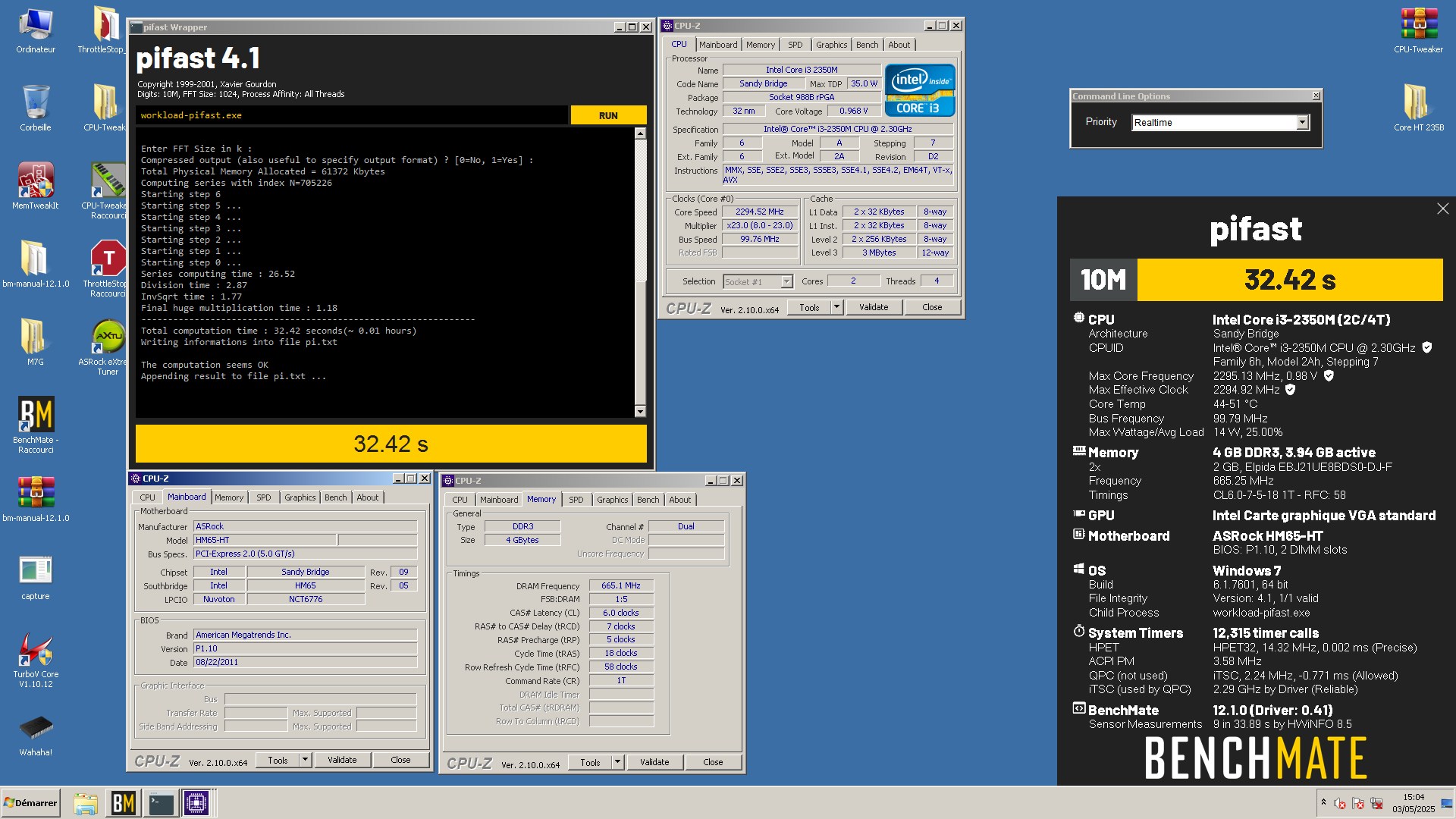Viewport: 1456px width, 819px height.
Task: Open the MemTweakIt desktop icon
Action: pyautogui.click(x=36, y=186)
